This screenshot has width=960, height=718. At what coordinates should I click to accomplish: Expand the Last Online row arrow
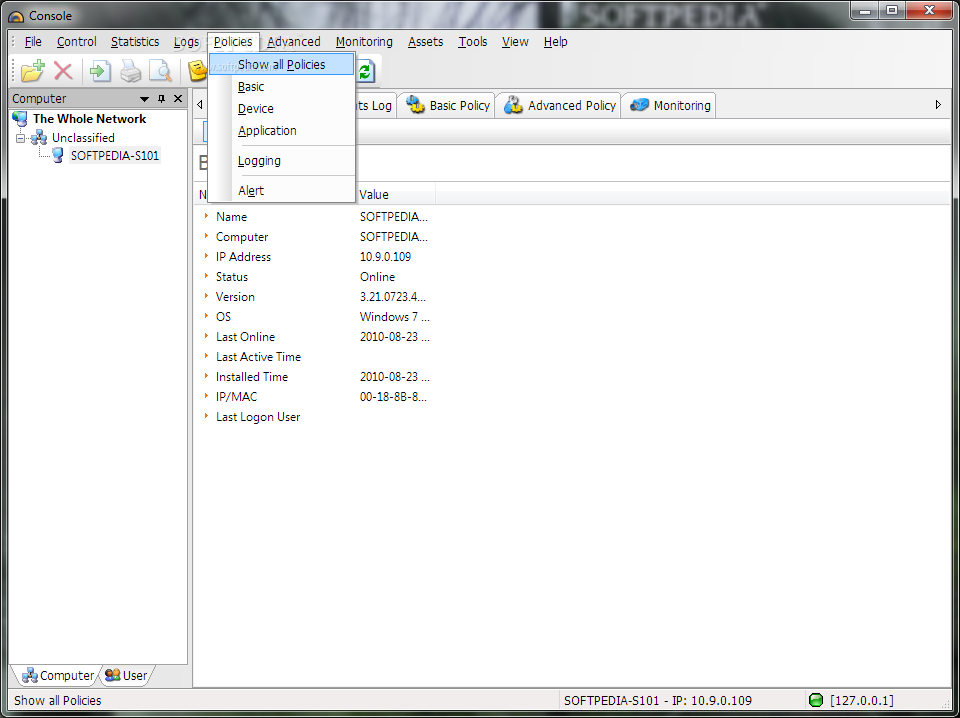pyautogui.click(x=206, y=336)
